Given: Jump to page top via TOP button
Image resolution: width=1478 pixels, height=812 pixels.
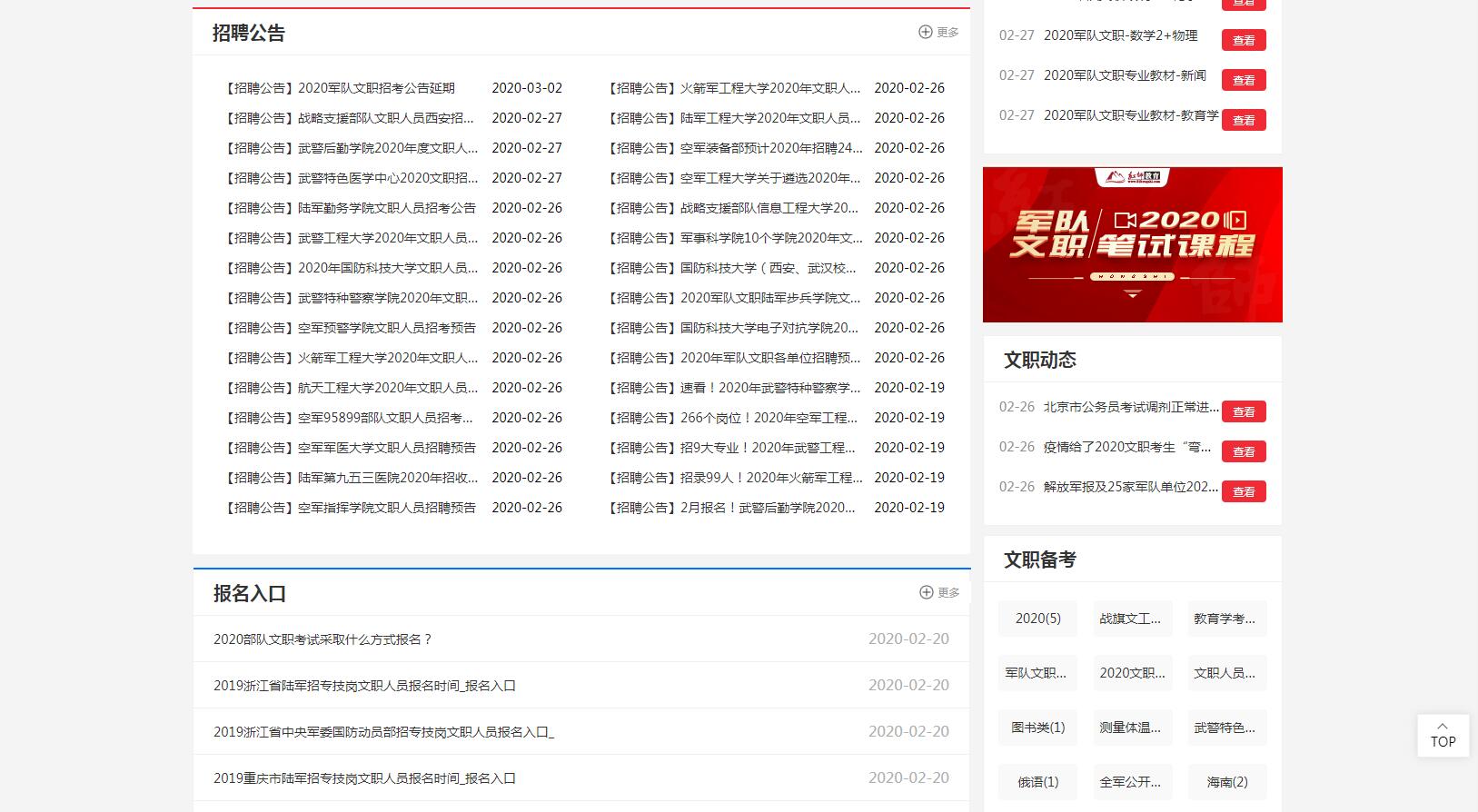Looking at the screenshot, I should (x=1443, y=736).
